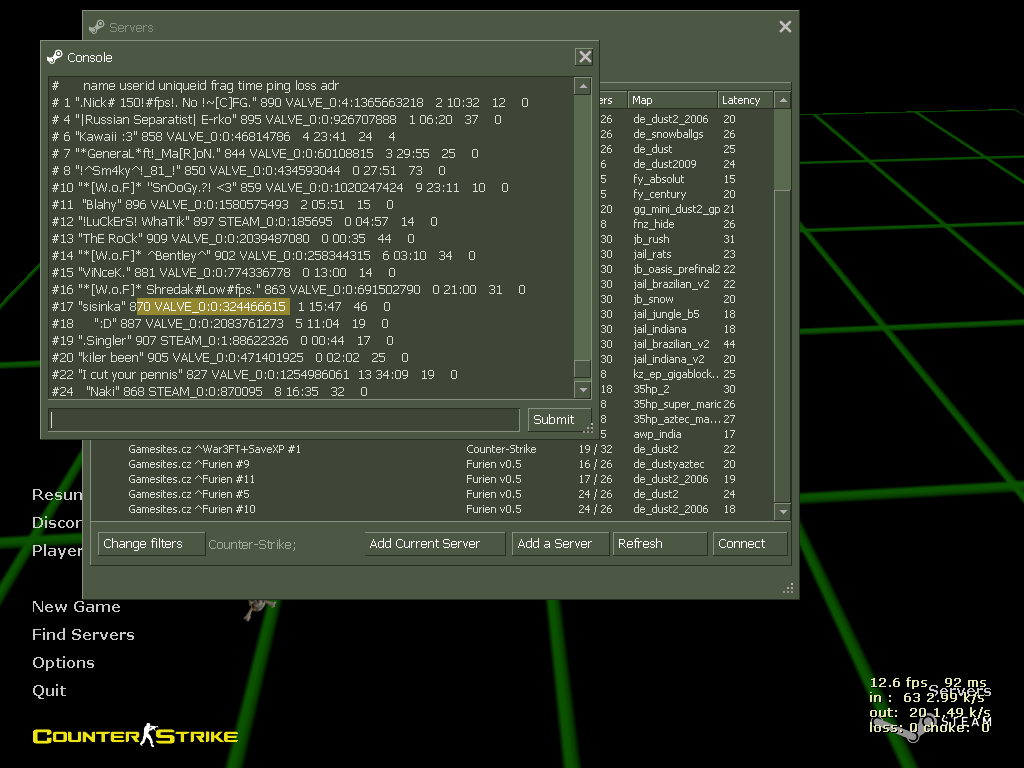Click the server list scrollbar thumb
This screenshot has height=768, width=1024.
click(x=782, y=150)
